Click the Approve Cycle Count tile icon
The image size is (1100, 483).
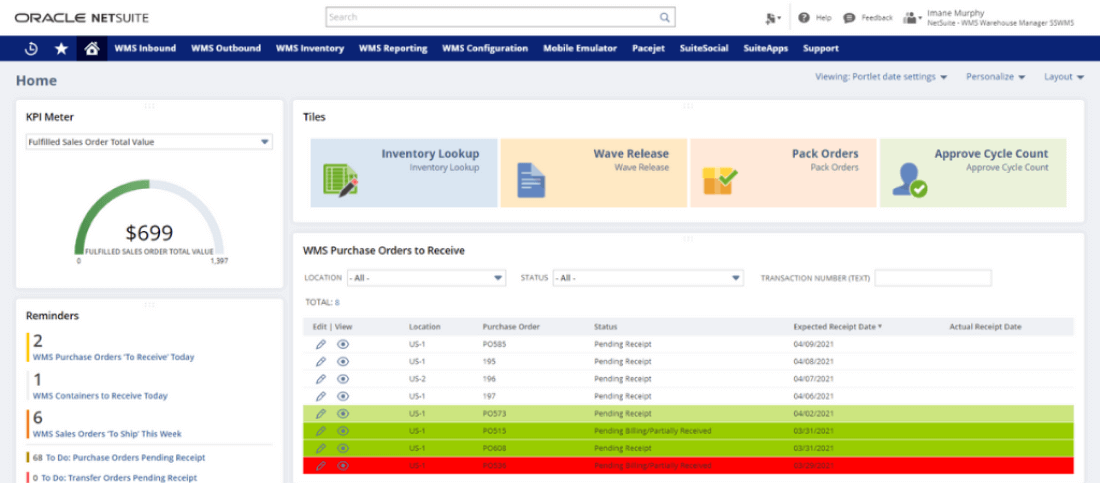click(x=910, y=180)
